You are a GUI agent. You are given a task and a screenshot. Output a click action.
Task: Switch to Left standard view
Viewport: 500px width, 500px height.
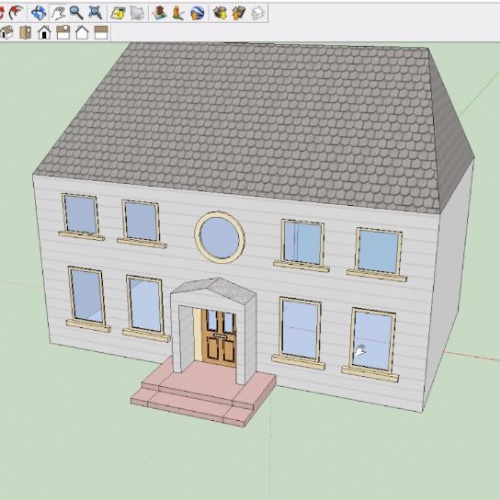pyautogui.click(x=101, y=33)
